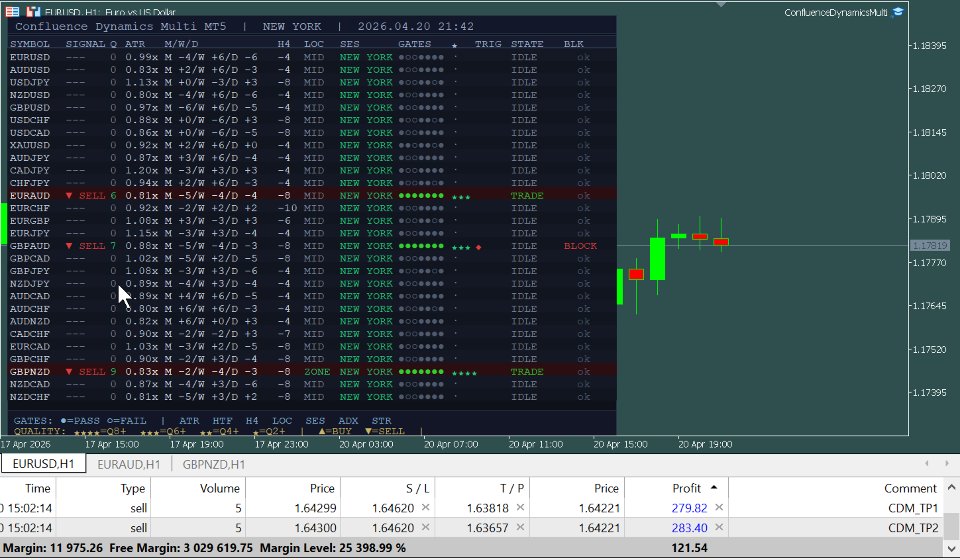Click the trade list scroll up arrow

951,488
